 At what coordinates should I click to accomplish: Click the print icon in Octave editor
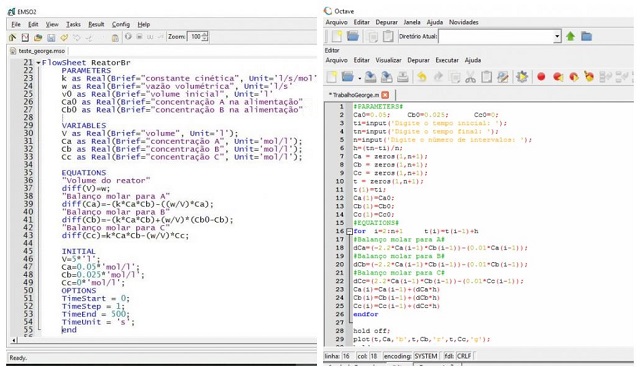(x=403, y=76)
